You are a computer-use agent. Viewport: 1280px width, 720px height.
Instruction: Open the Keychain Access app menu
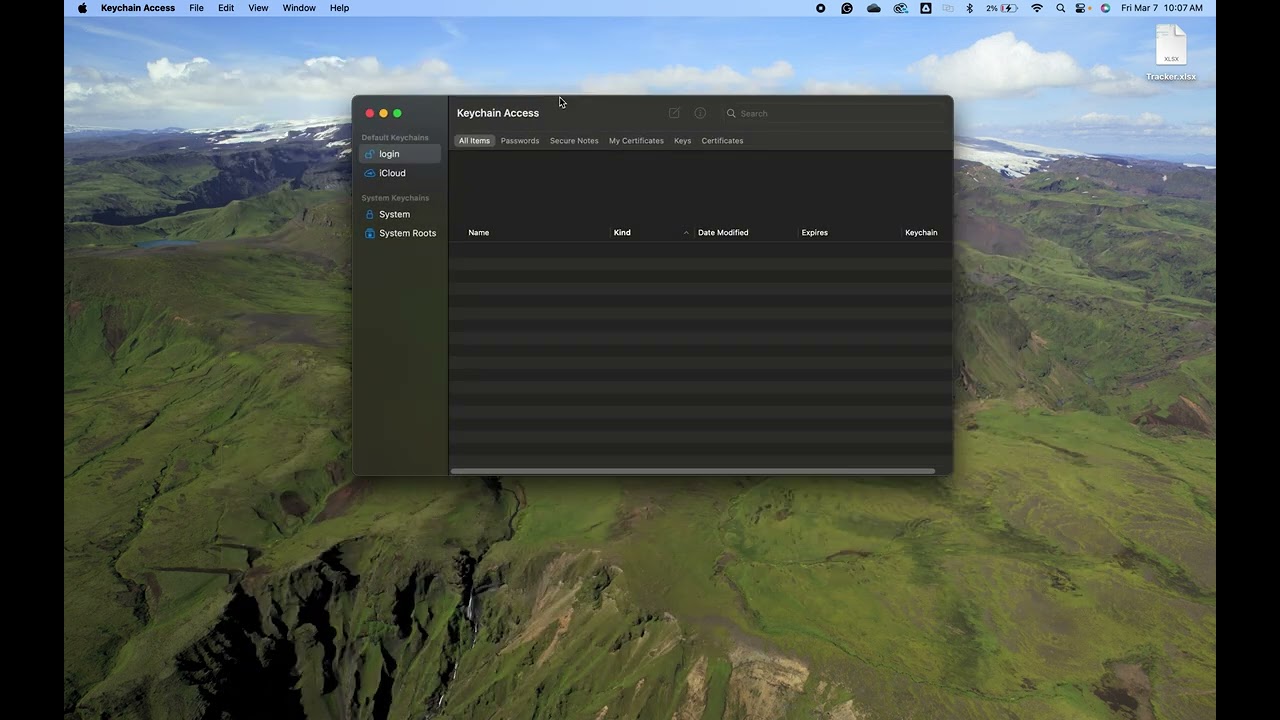pyautogui.click(x=138, y=8)
